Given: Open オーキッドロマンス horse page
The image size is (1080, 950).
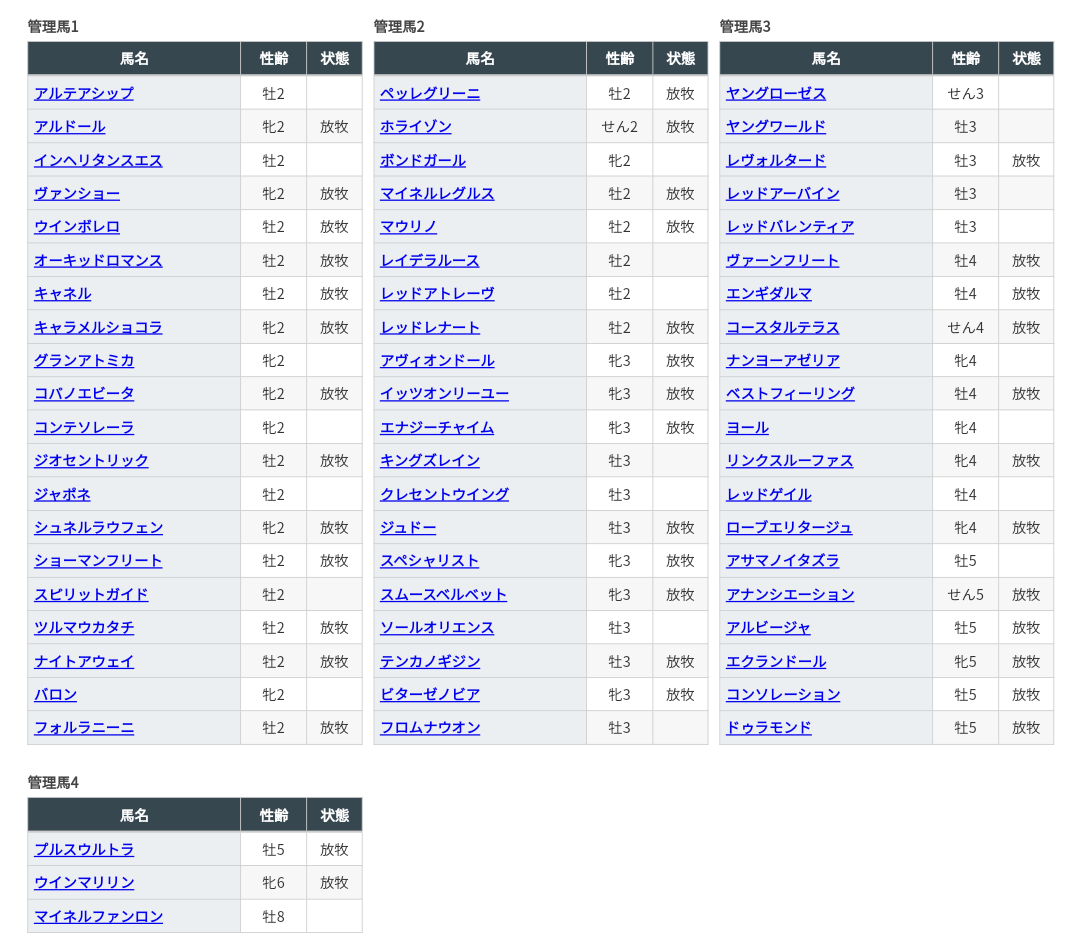Looking at the screenshot, I should [98, 260].
